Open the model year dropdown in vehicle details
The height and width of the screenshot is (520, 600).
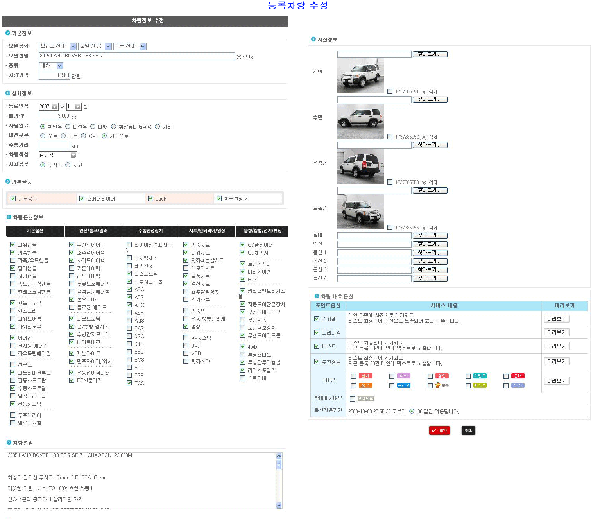(48, 105)
